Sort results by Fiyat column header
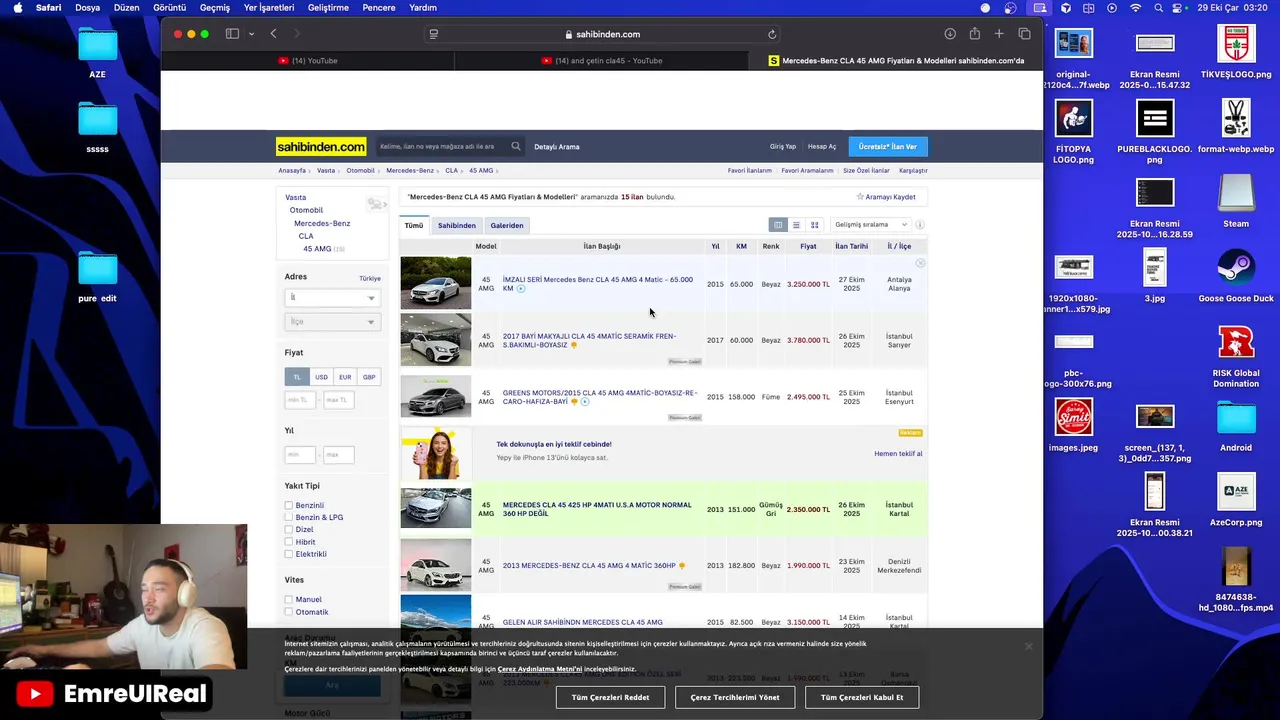Screen dimensions: 1280x720 (808, 246)
